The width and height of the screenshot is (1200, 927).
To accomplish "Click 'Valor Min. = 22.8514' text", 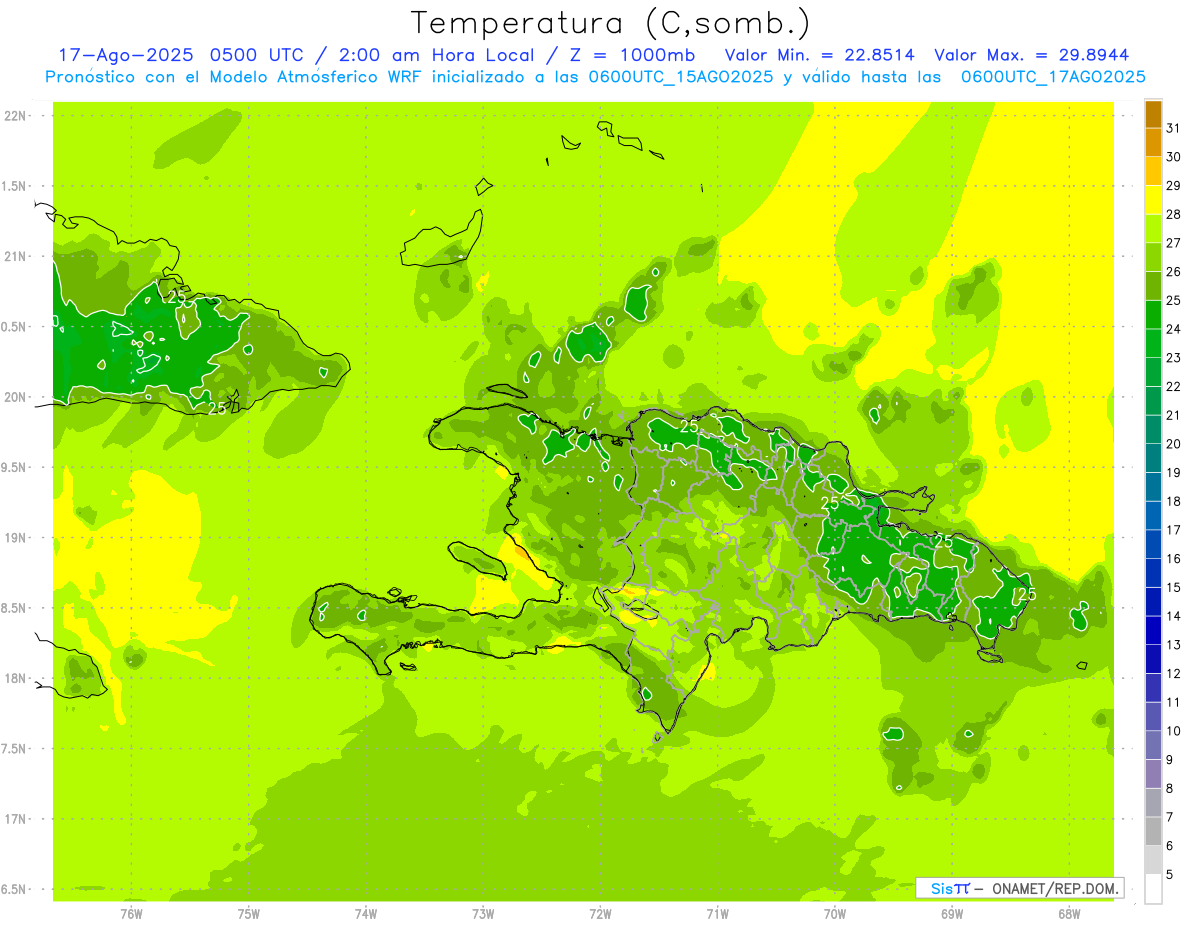I will (x=820, y=55).
